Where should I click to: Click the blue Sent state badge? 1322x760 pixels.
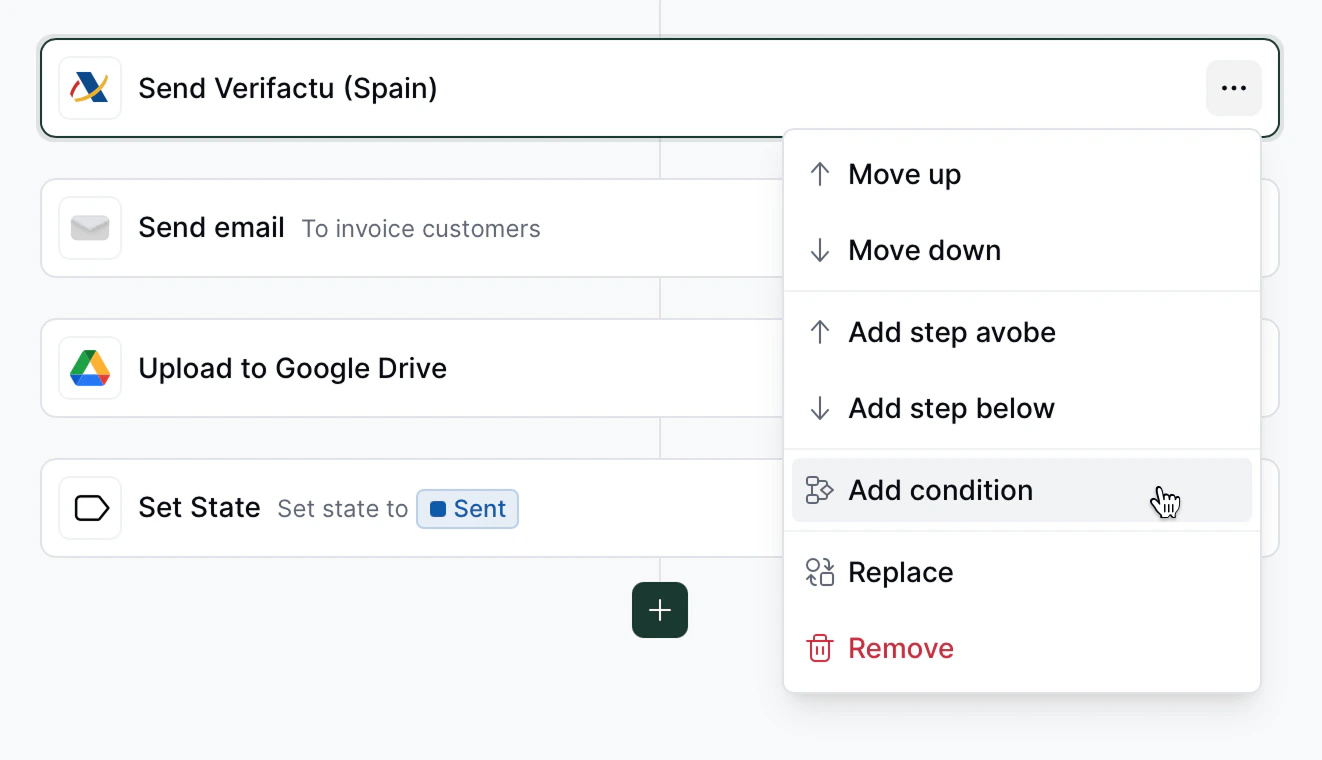[x=468, y=508]
